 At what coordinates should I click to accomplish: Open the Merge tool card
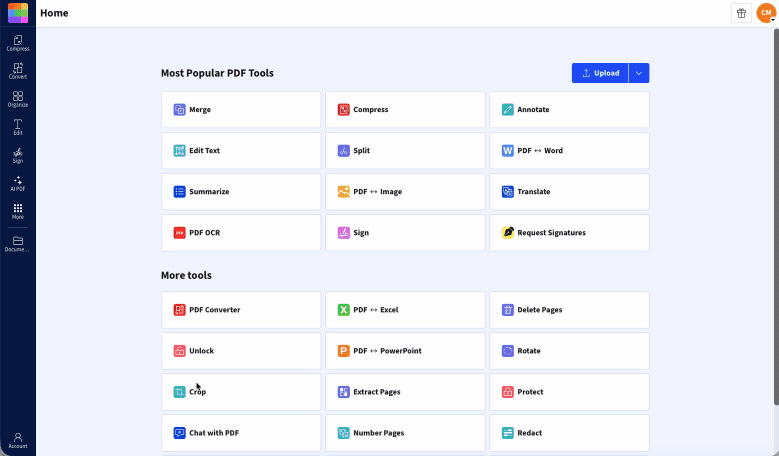coord(241,110)
